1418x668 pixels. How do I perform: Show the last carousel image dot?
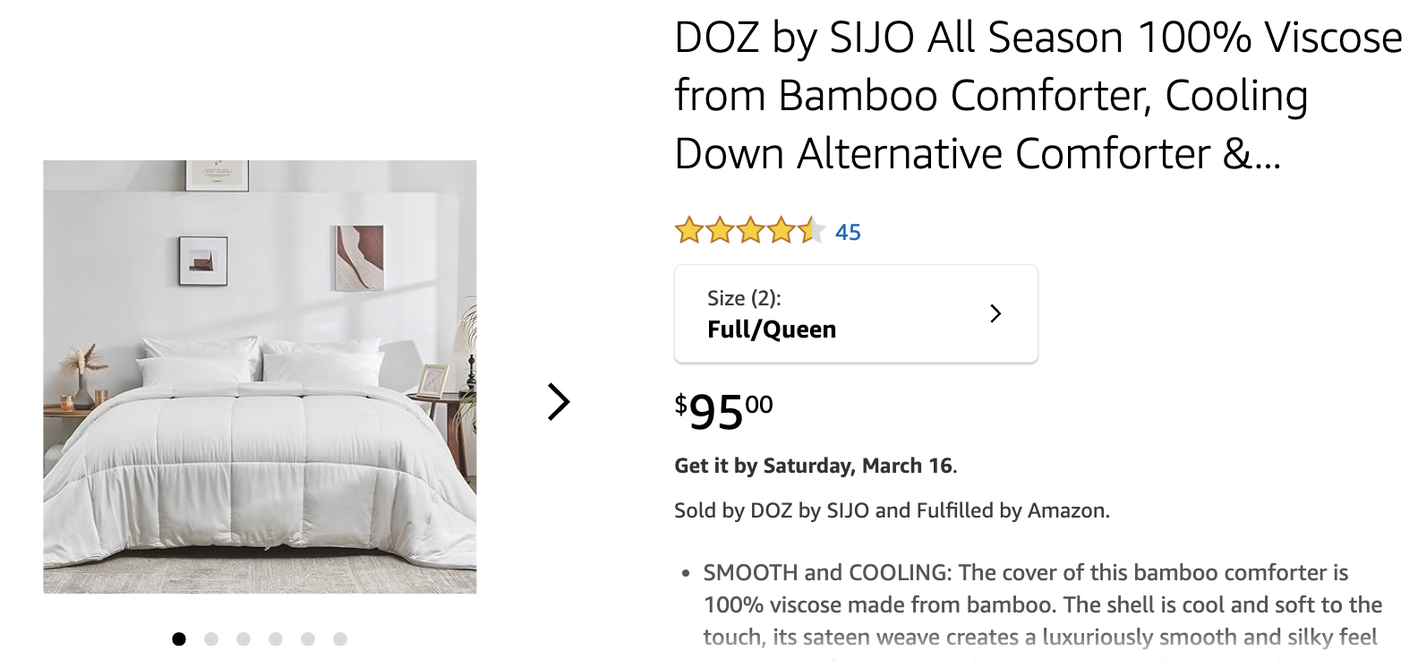[340, 639]
